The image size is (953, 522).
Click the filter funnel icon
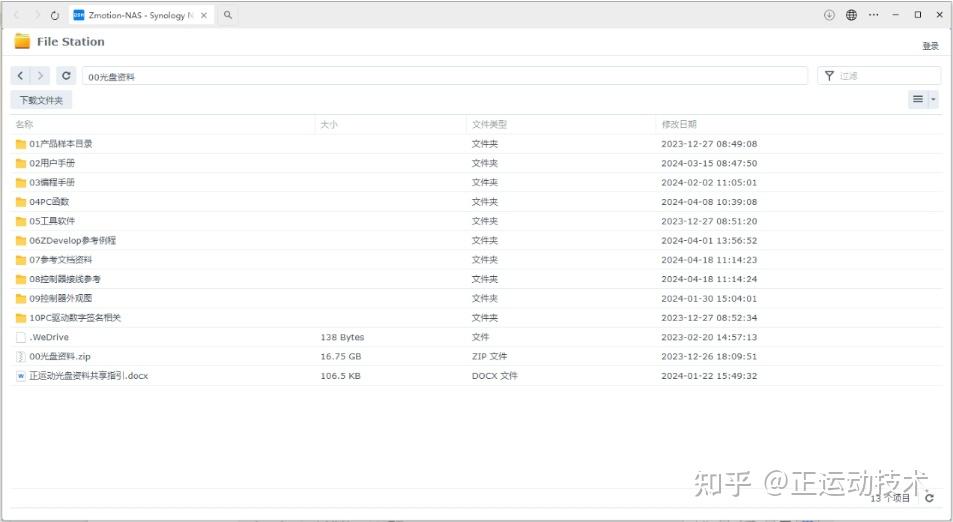829,76
